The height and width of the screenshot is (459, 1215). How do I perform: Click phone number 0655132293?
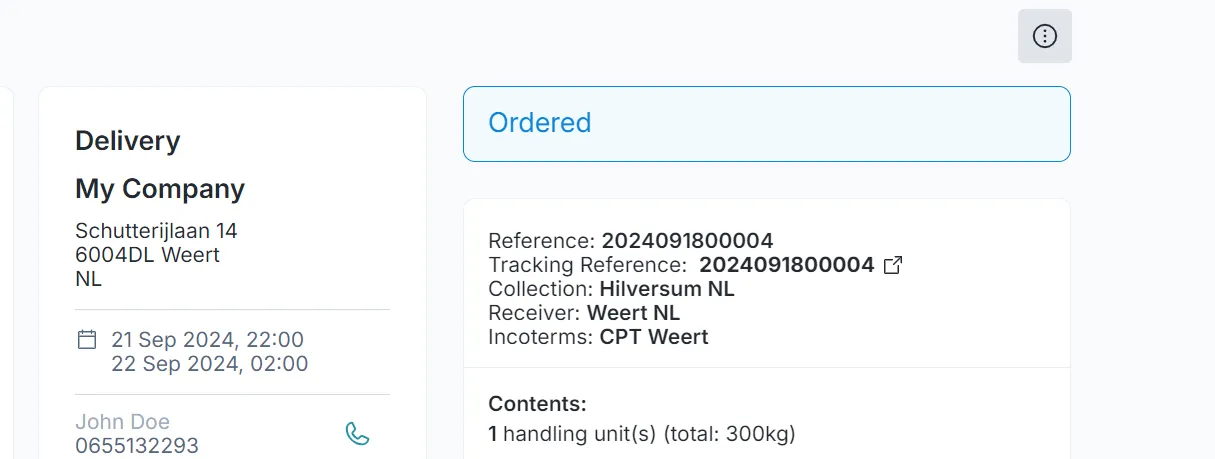point(137,446)
